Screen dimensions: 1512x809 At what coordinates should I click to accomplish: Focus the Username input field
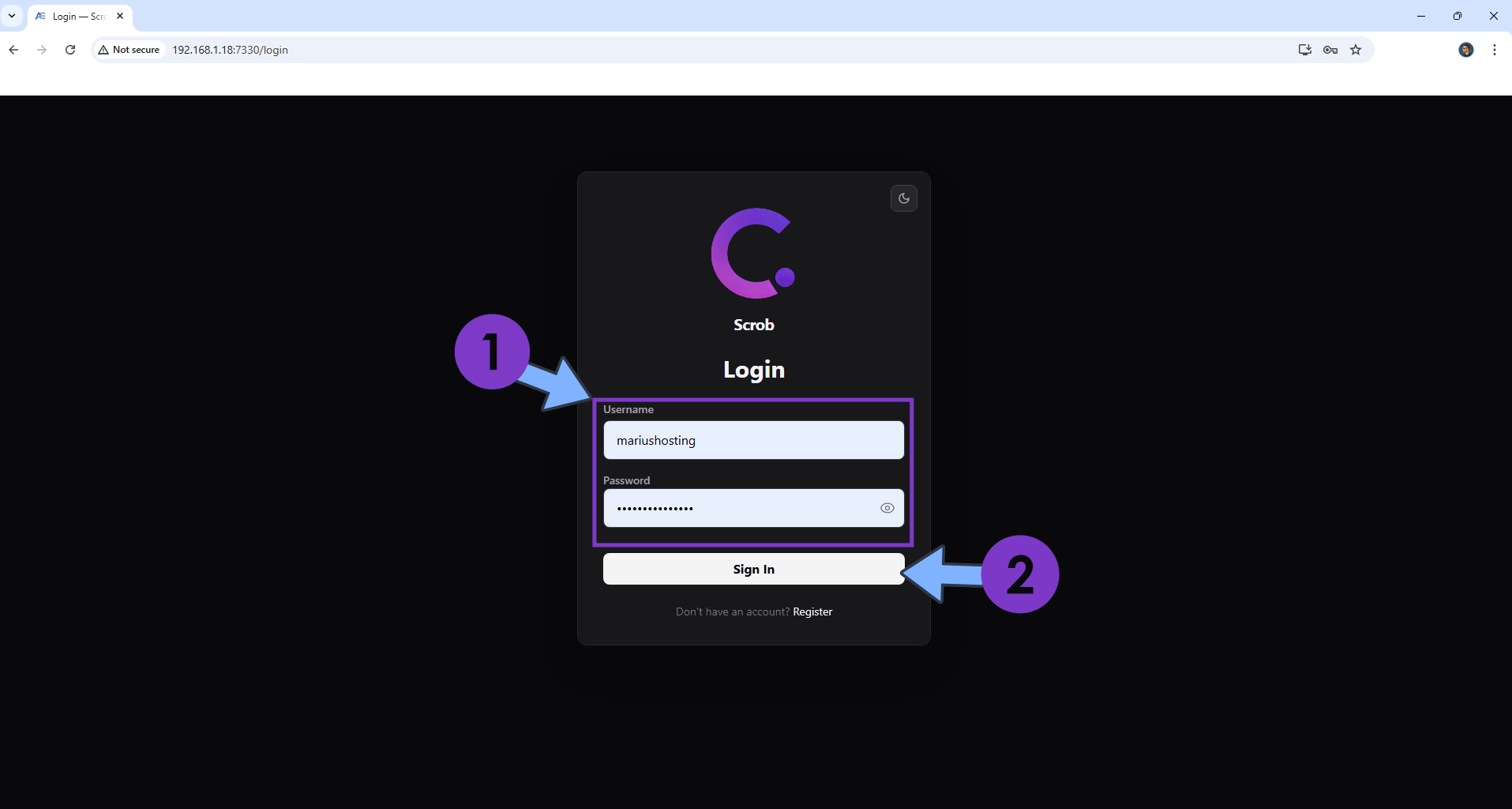[752, 440]
